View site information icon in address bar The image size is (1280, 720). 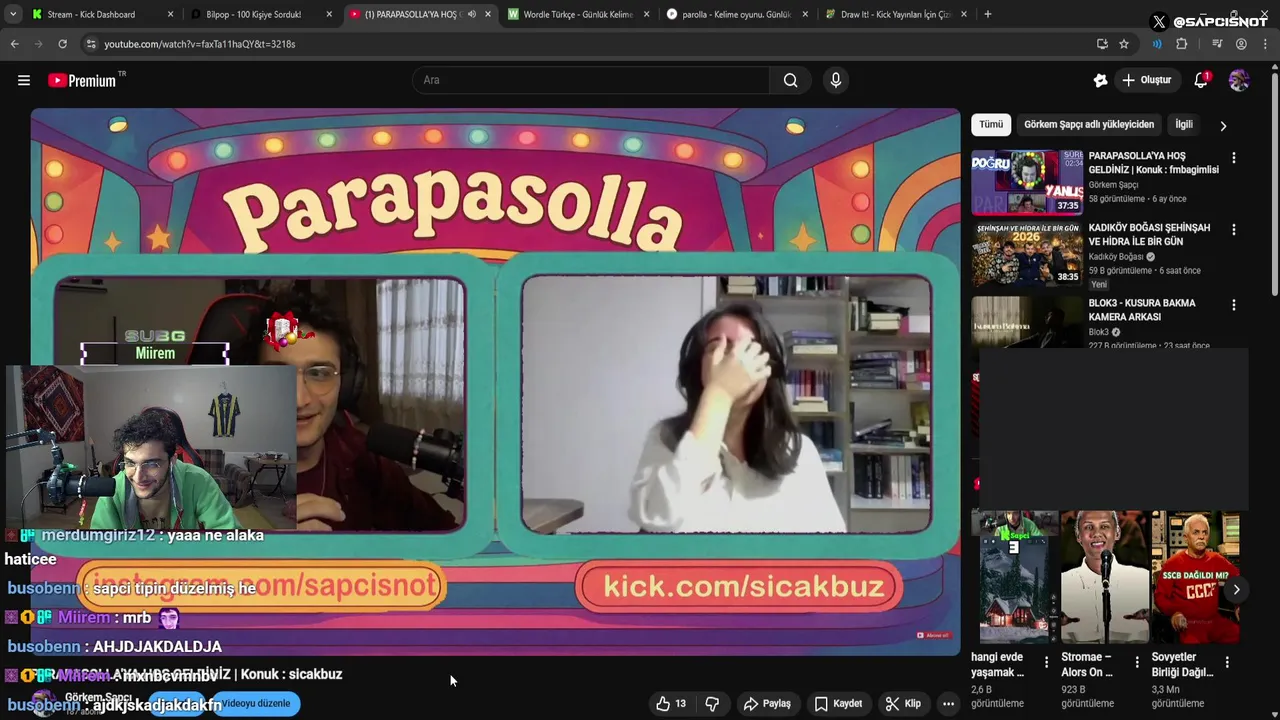tap(91, 44)
